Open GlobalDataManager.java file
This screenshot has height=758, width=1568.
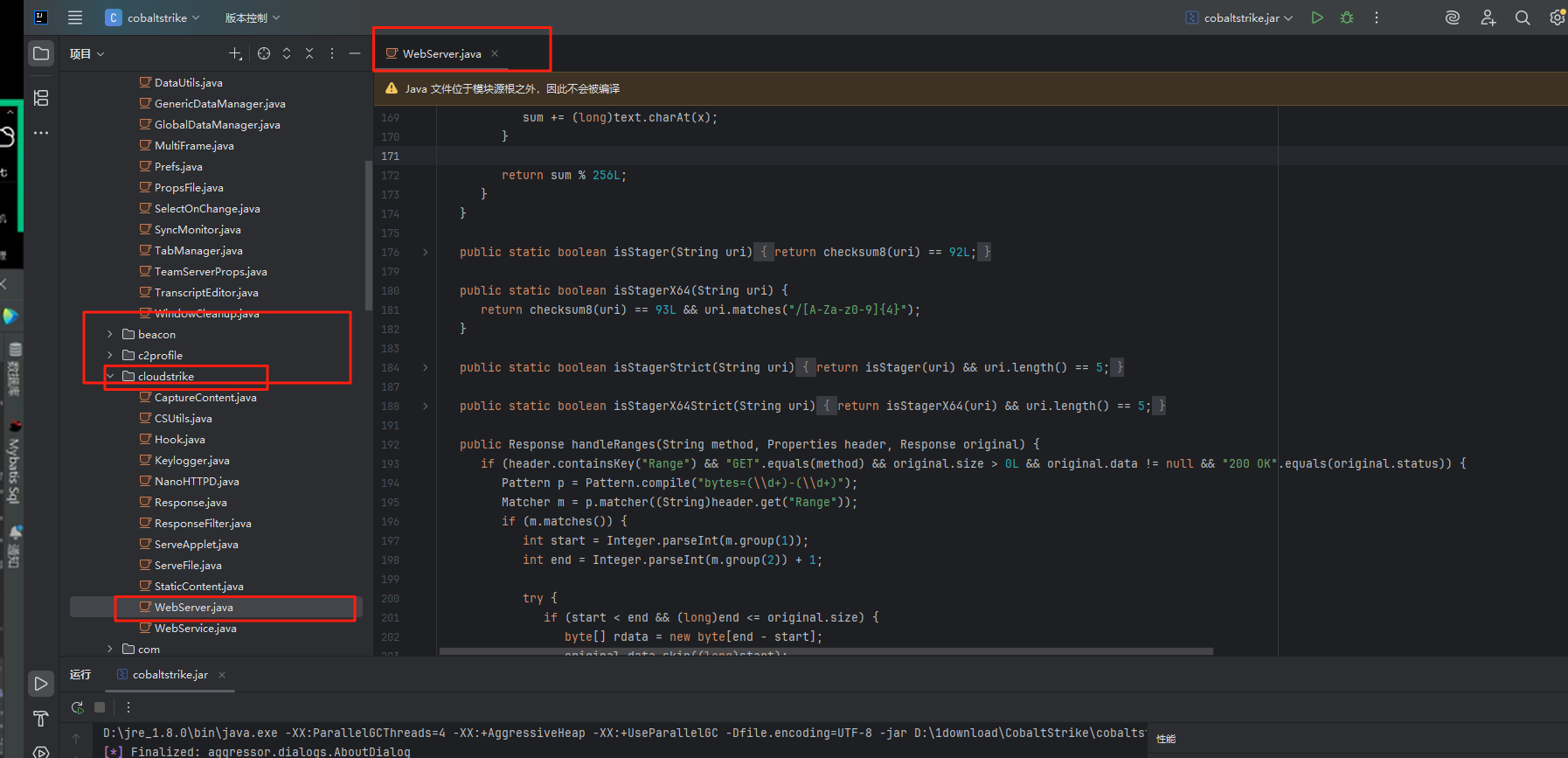coord(217,124)
